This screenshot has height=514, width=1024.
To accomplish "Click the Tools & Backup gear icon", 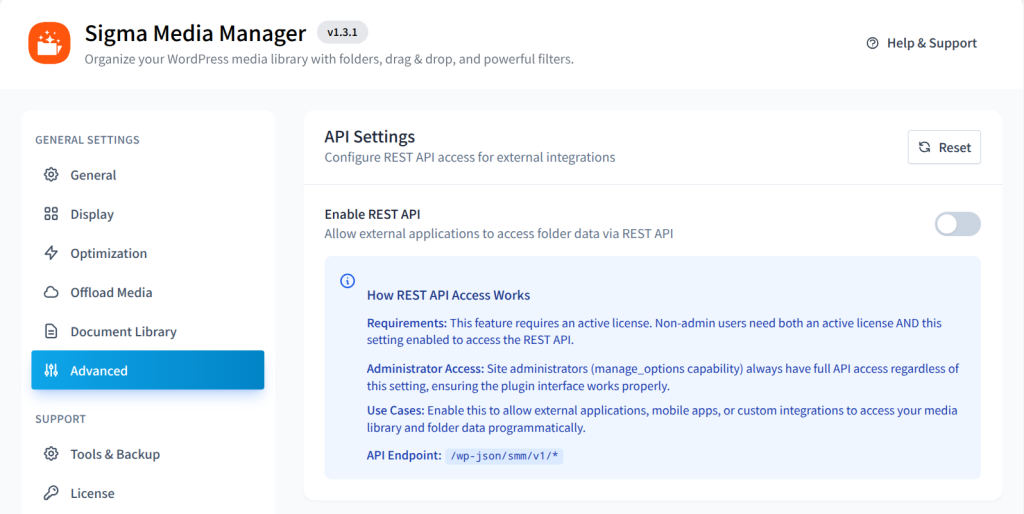I will [51, 453].
